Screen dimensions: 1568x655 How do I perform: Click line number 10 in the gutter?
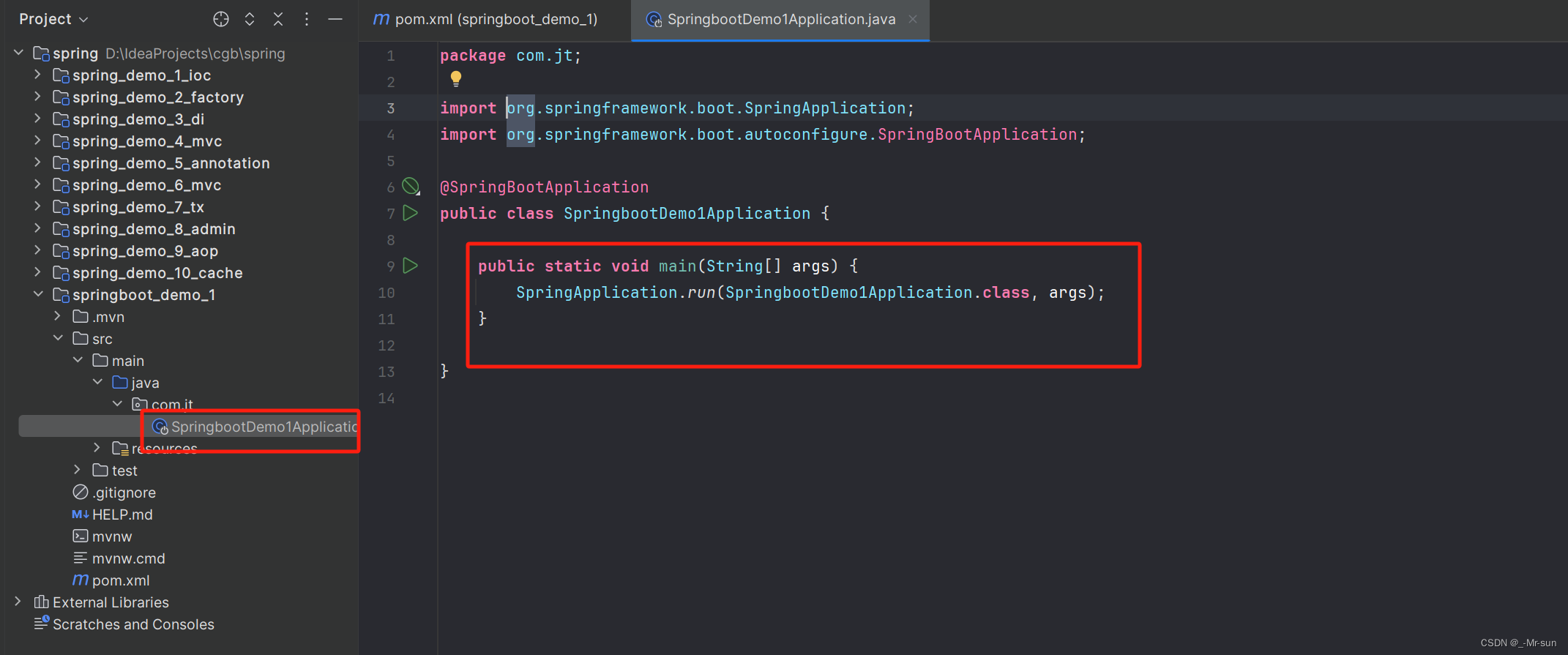[387, 293]
